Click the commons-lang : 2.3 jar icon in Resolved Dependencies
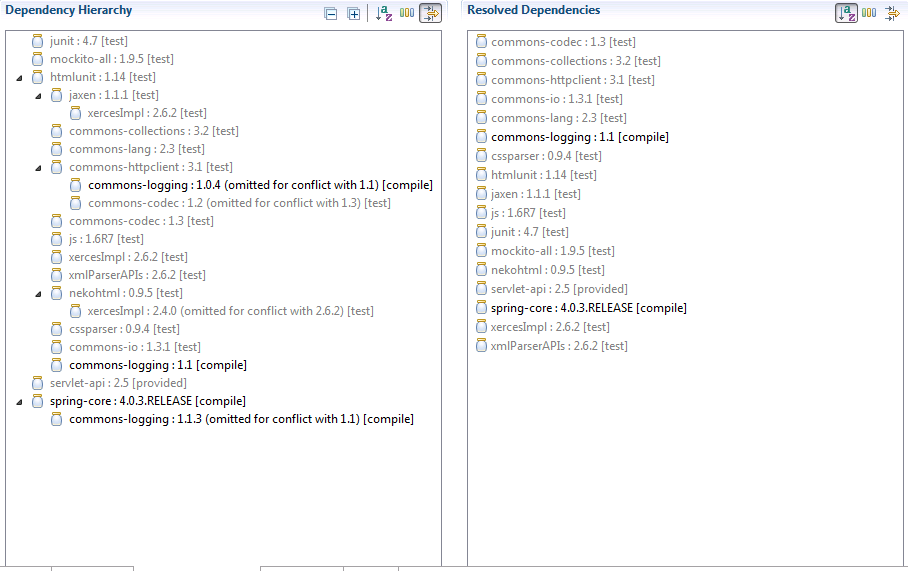This screenshot has width=908, height=571. (481, 118)
